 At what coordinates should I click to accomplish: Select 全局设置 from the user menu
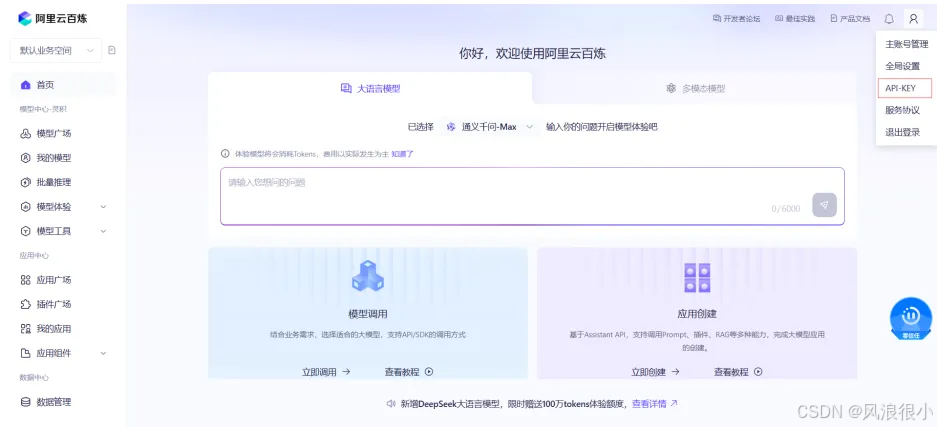click(902, 66)
